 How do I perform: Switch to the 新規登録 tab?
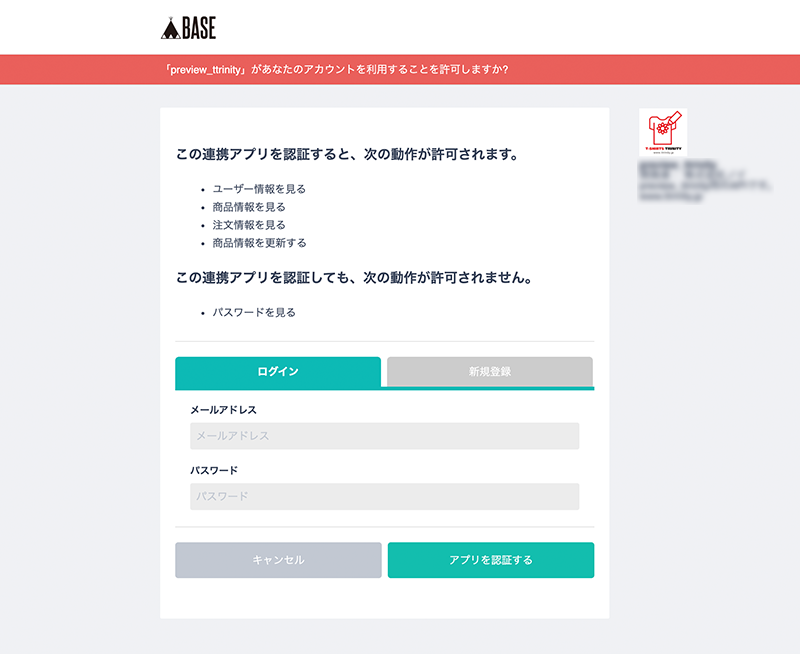(x=490, y=371)
